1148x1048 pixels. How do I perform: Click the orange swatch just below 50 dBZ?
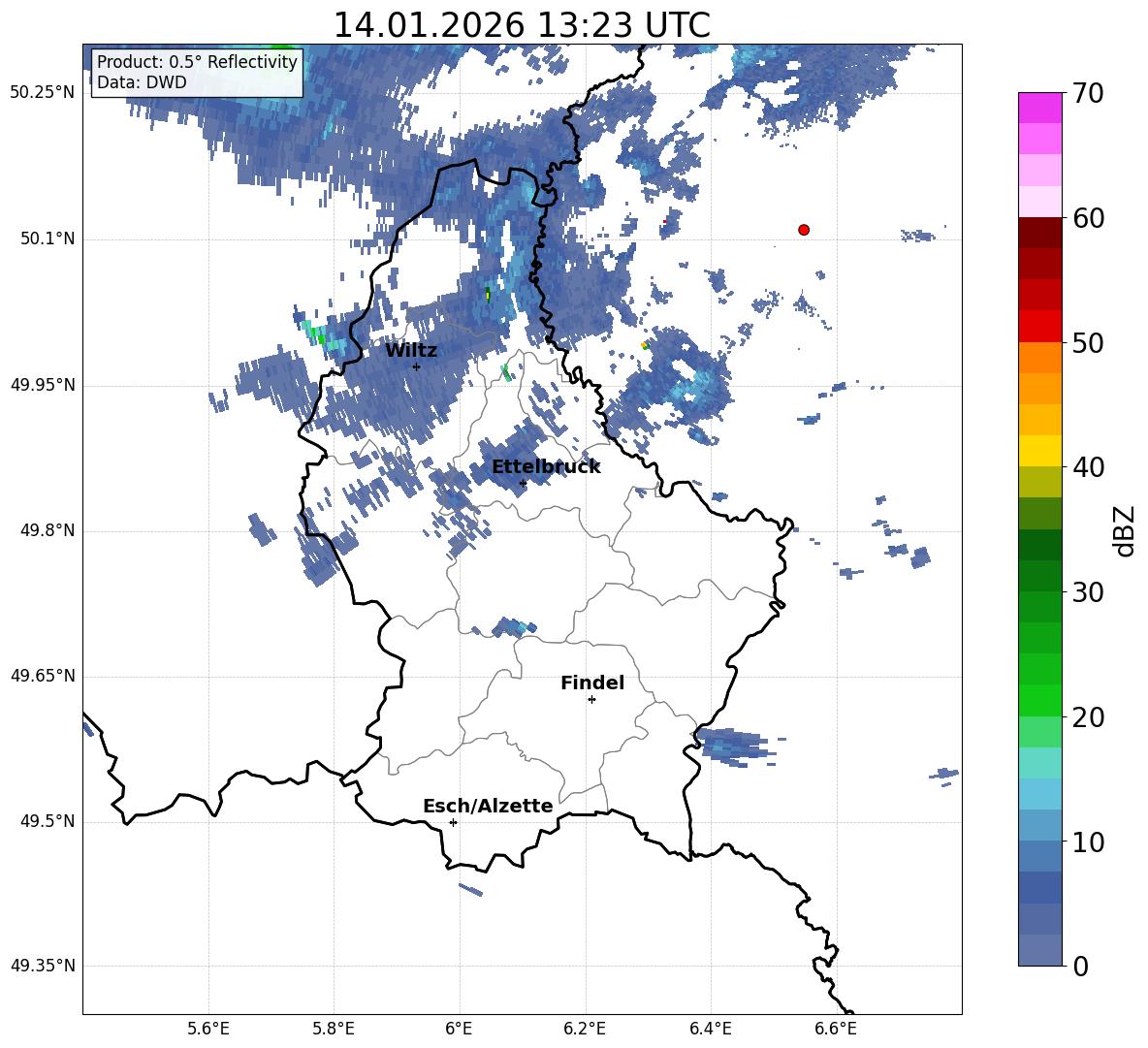pos(1039,357)
